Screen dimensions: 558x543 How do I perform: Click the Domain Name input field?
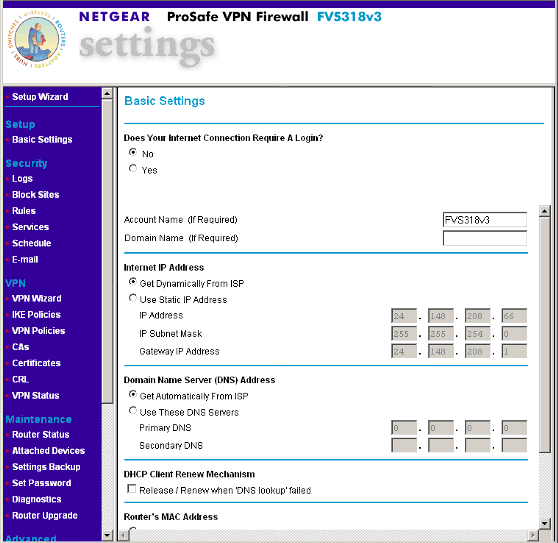[485, 238]
